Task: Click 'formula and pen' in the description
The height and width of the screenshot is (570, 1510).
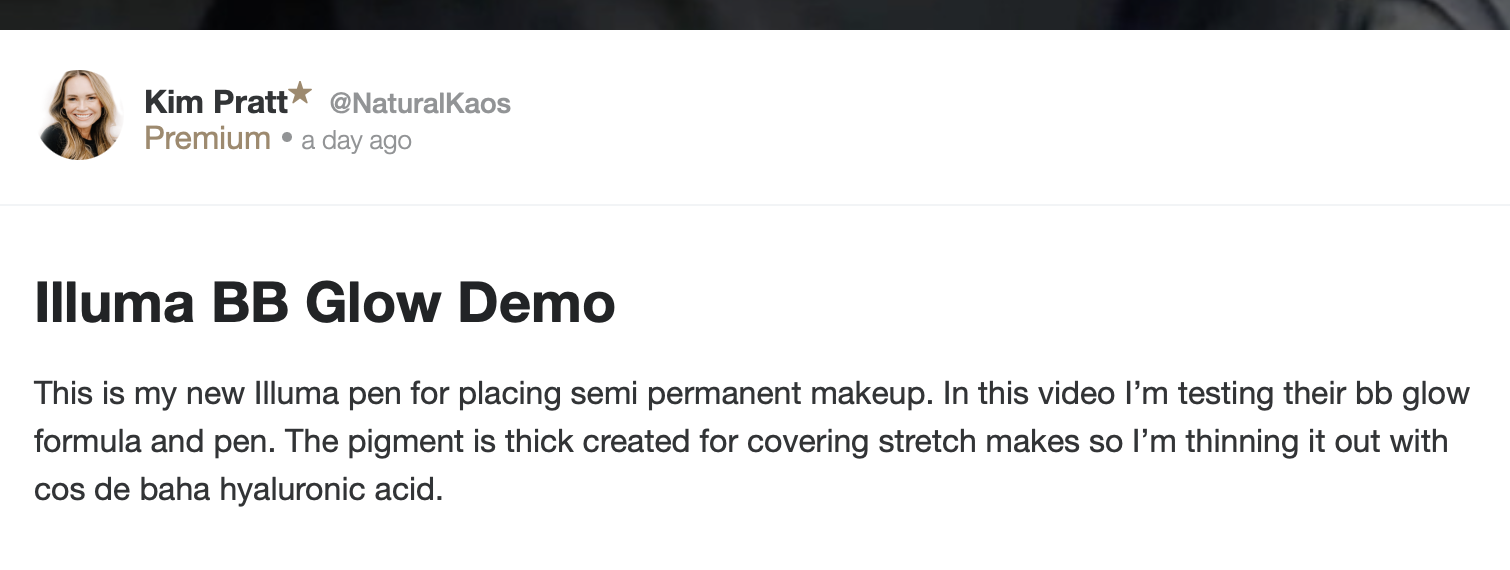Action: [148, 442]
